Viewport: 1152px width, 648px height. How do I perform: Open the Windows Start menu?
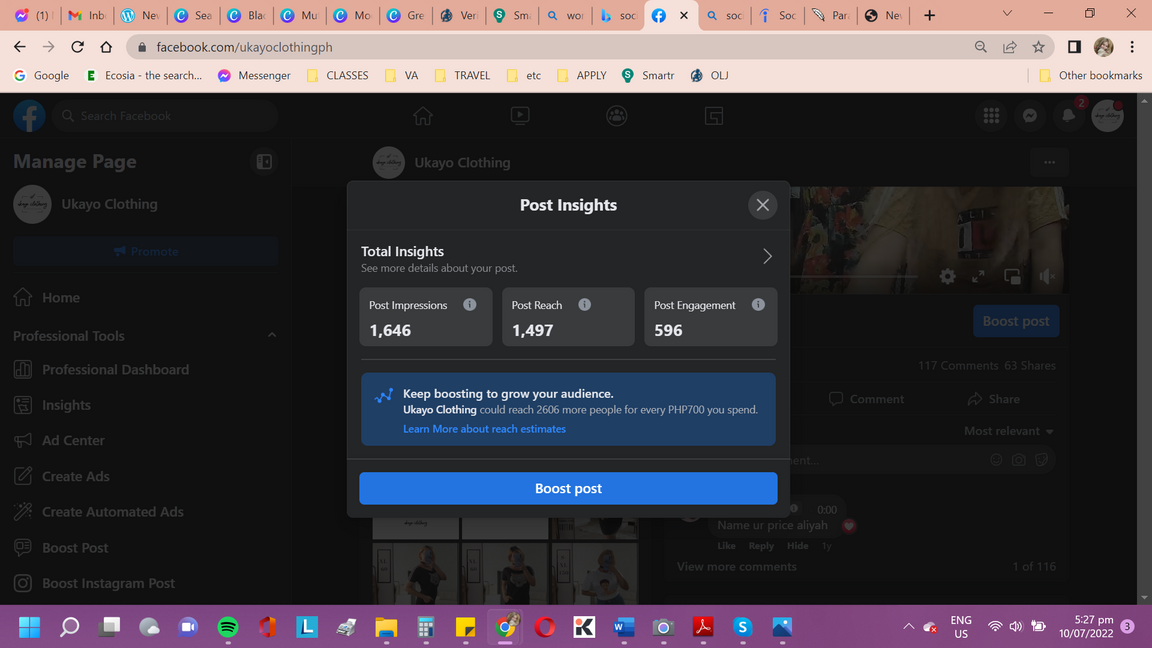pyautogui.click(x=29, y=627)
